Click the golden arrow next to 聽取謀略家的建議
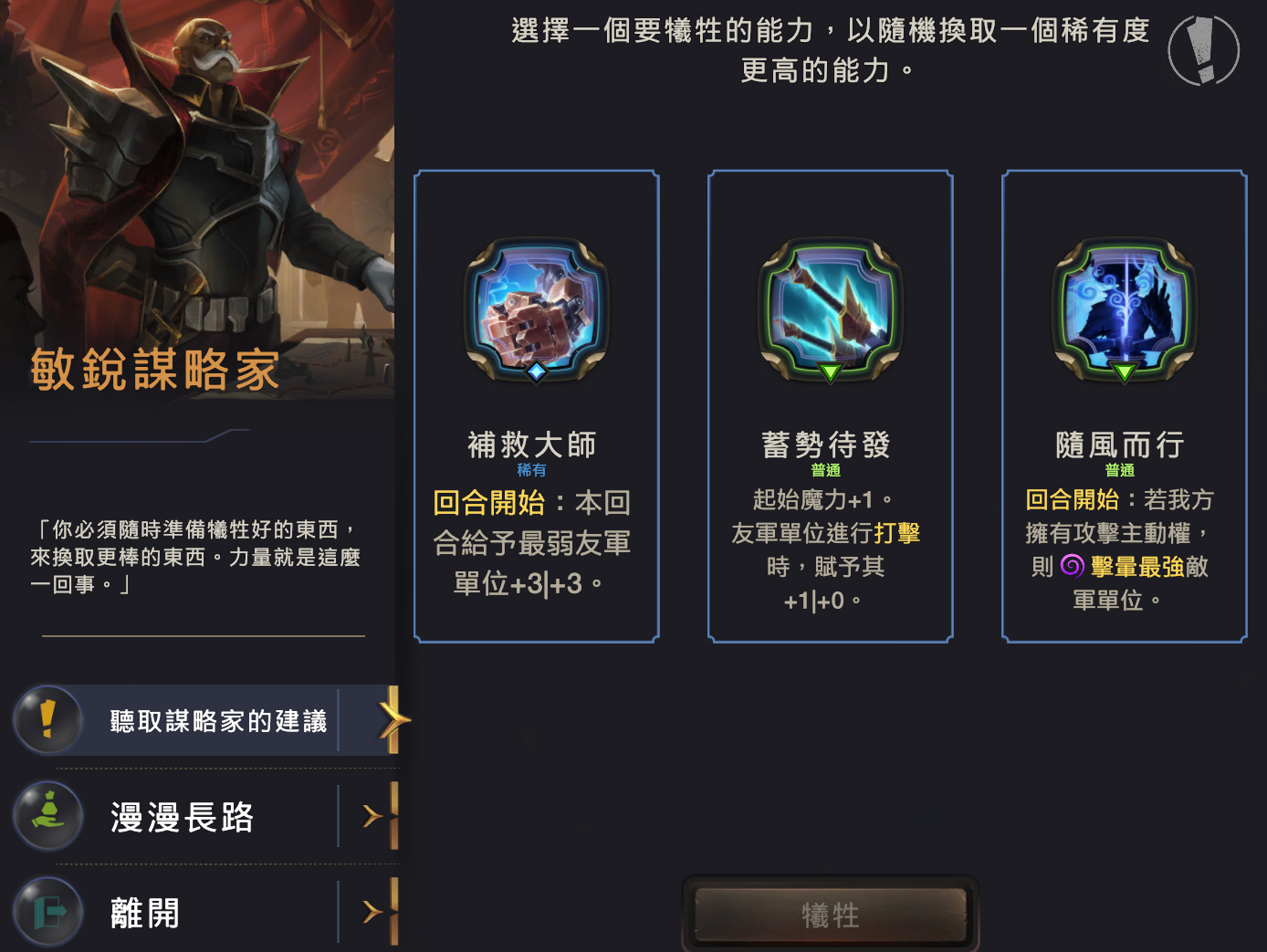Image resolution: width=1267 pixels, height=952 pixels. click(x=394, y=720)
